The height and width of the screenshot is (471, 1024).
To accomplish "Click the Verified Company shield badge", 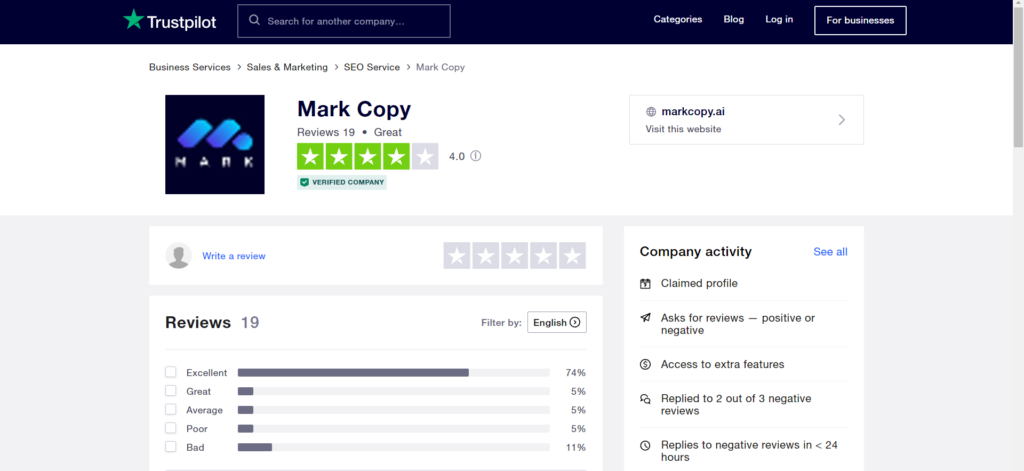I will tap(342, 182).
